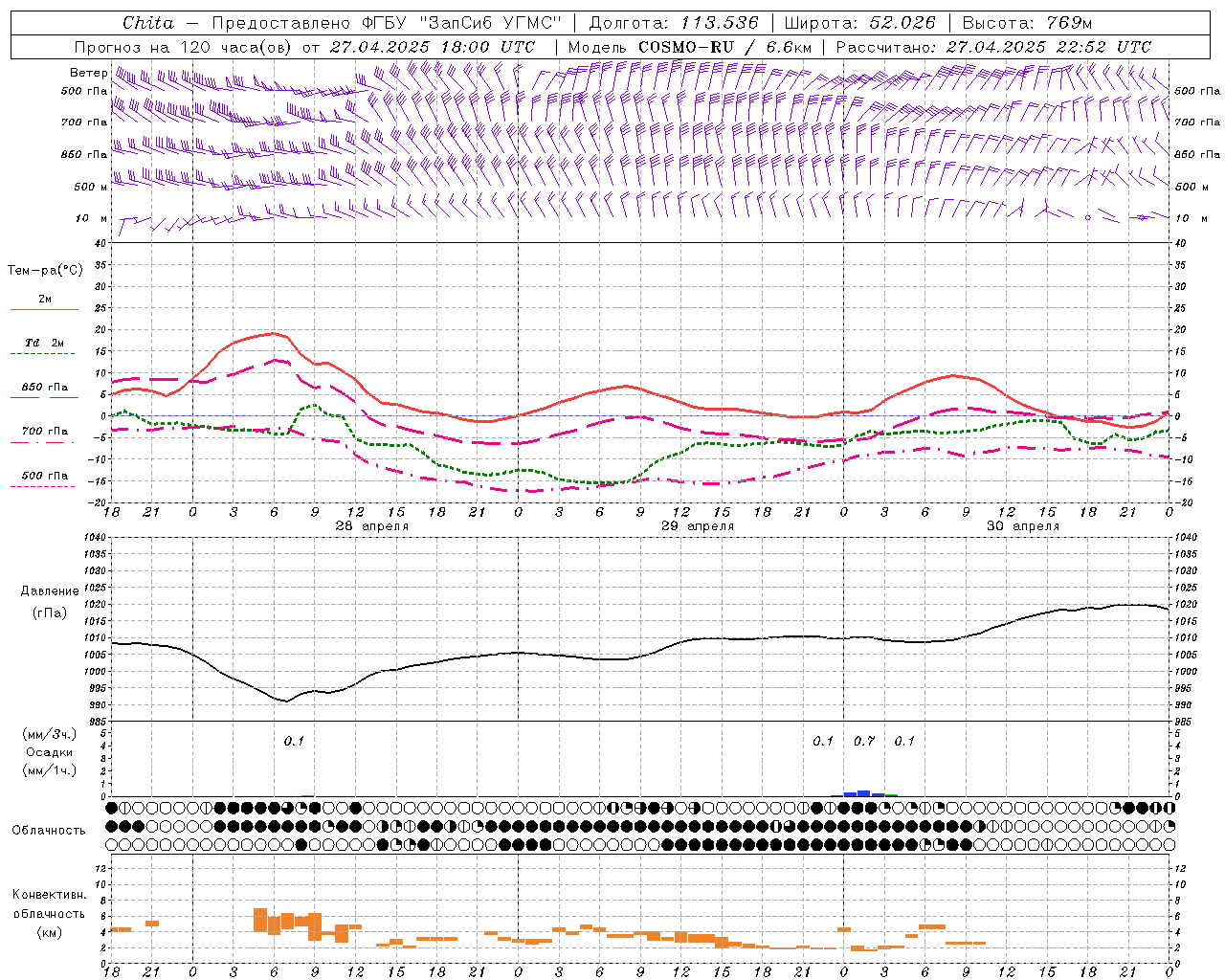
Task: Select the elevation text "Высота: 769м"
Action: pos(1027,23)
